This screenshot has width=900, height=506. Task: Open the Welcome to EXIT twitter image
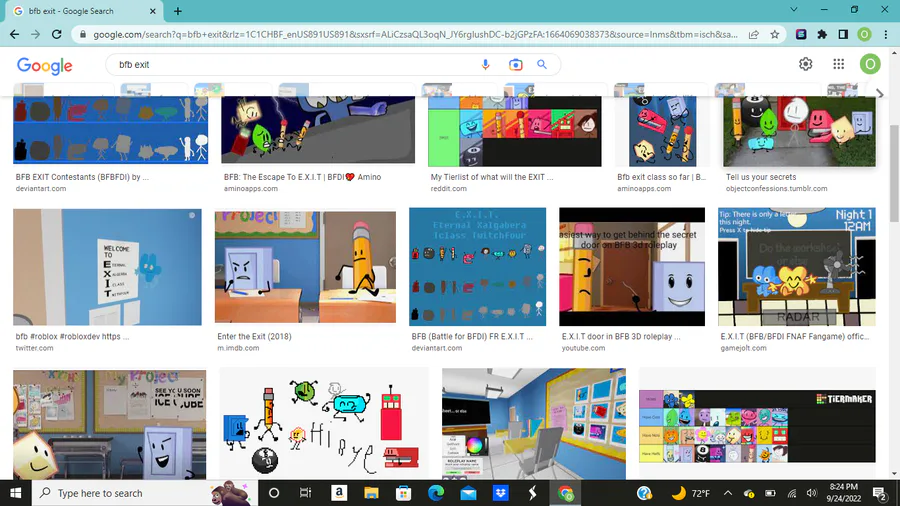pos(107,267)
